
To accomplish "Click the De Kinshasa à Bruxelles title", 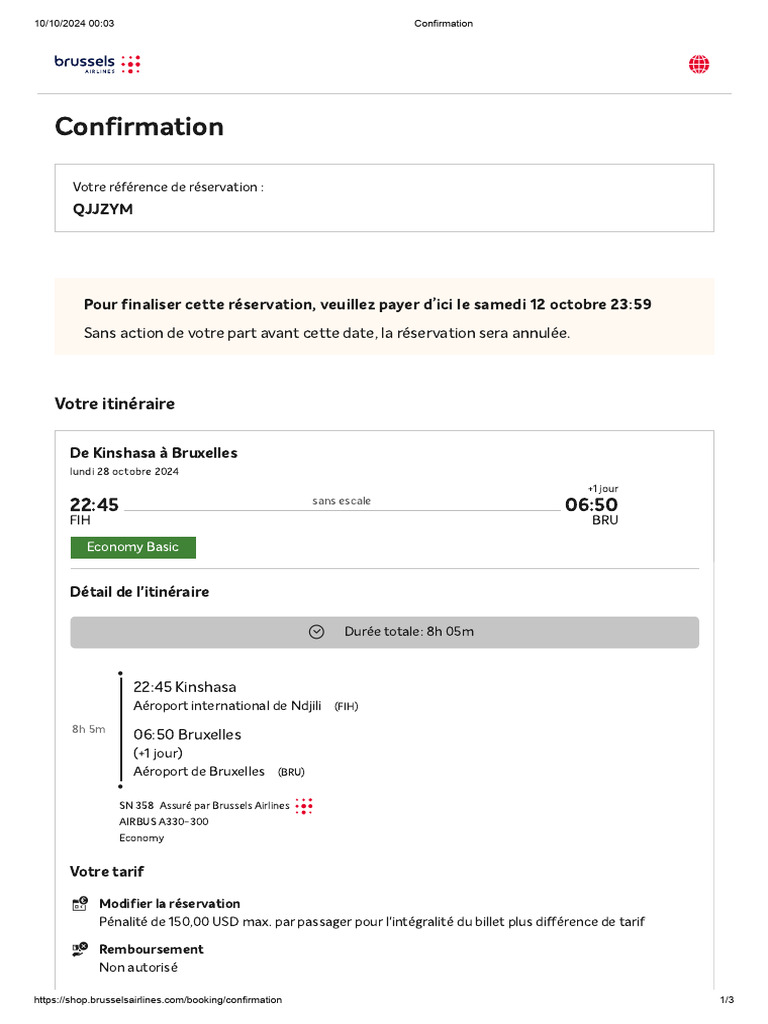I will point(153,453).
